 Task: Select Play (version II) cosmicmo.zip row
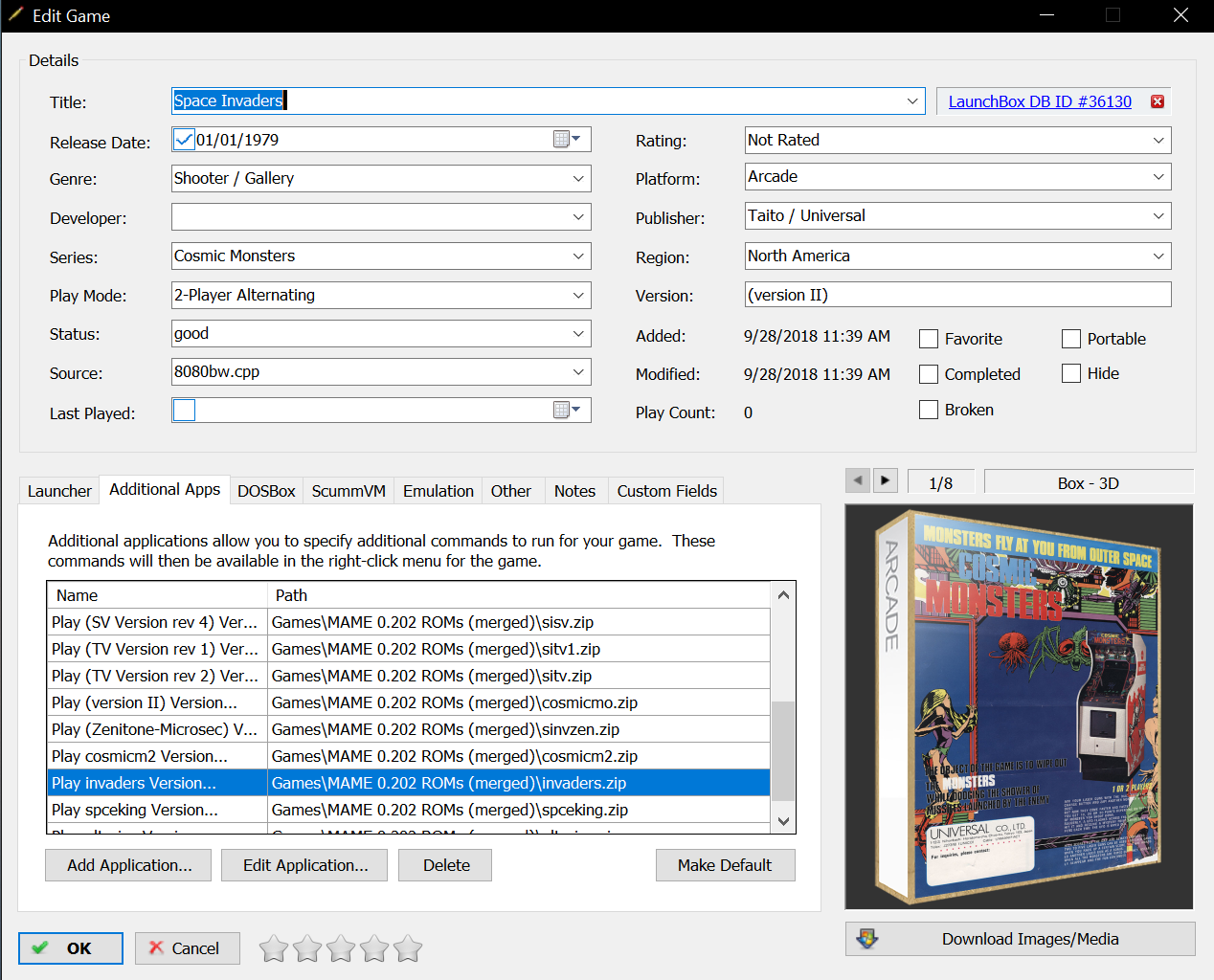(409, 702)
